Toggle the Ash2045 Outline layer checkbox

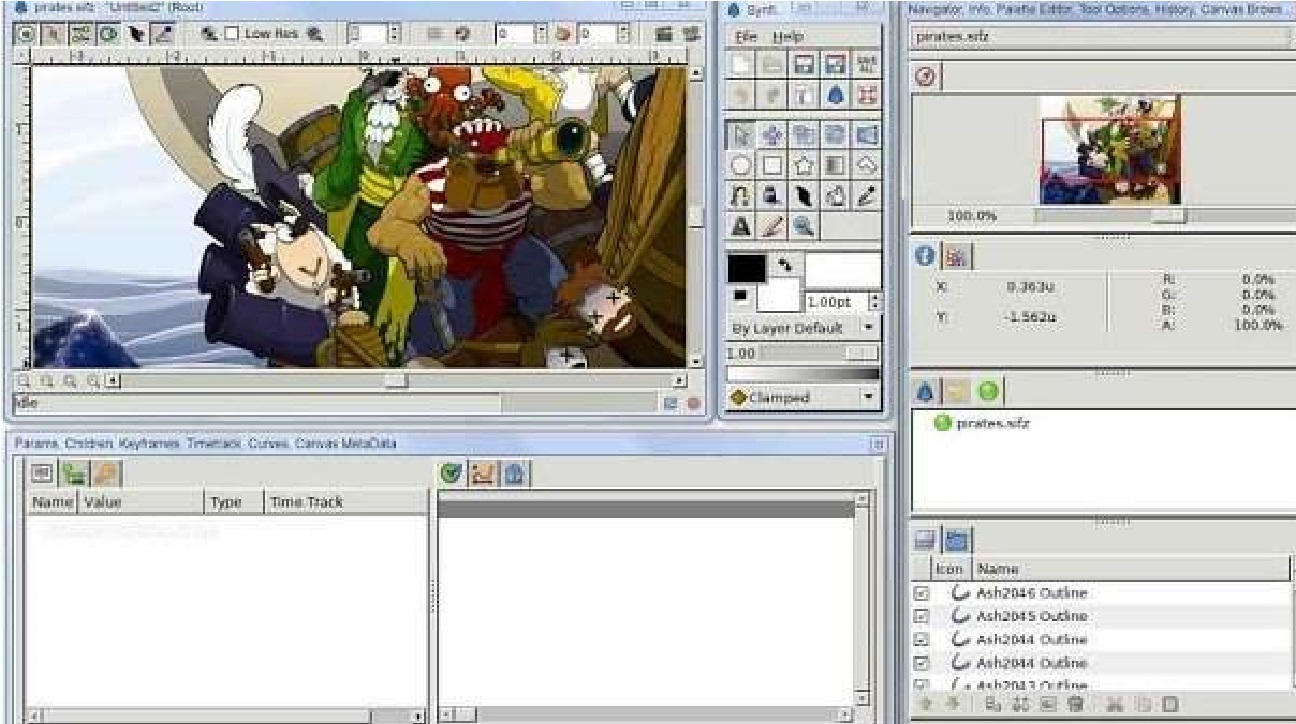tap(922, 616)
